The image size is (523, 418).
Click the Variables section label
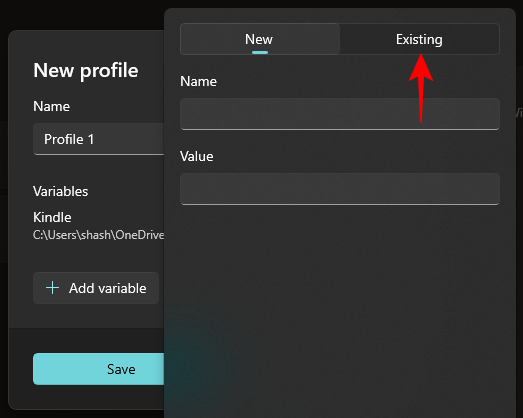point(60,191)
